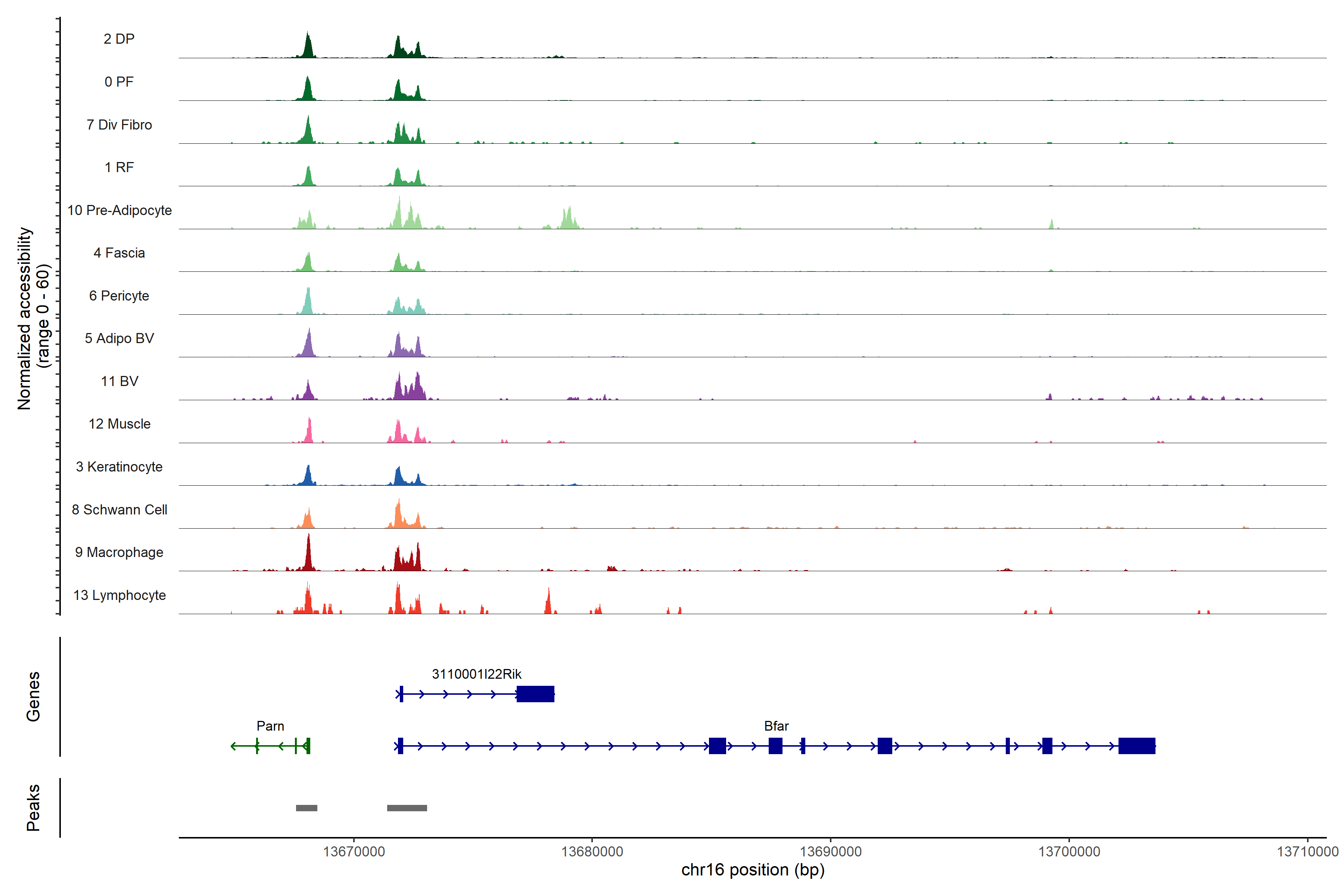Click the 8 Schwann Cell track label
1344x896 pixels.
pos(119,510)
